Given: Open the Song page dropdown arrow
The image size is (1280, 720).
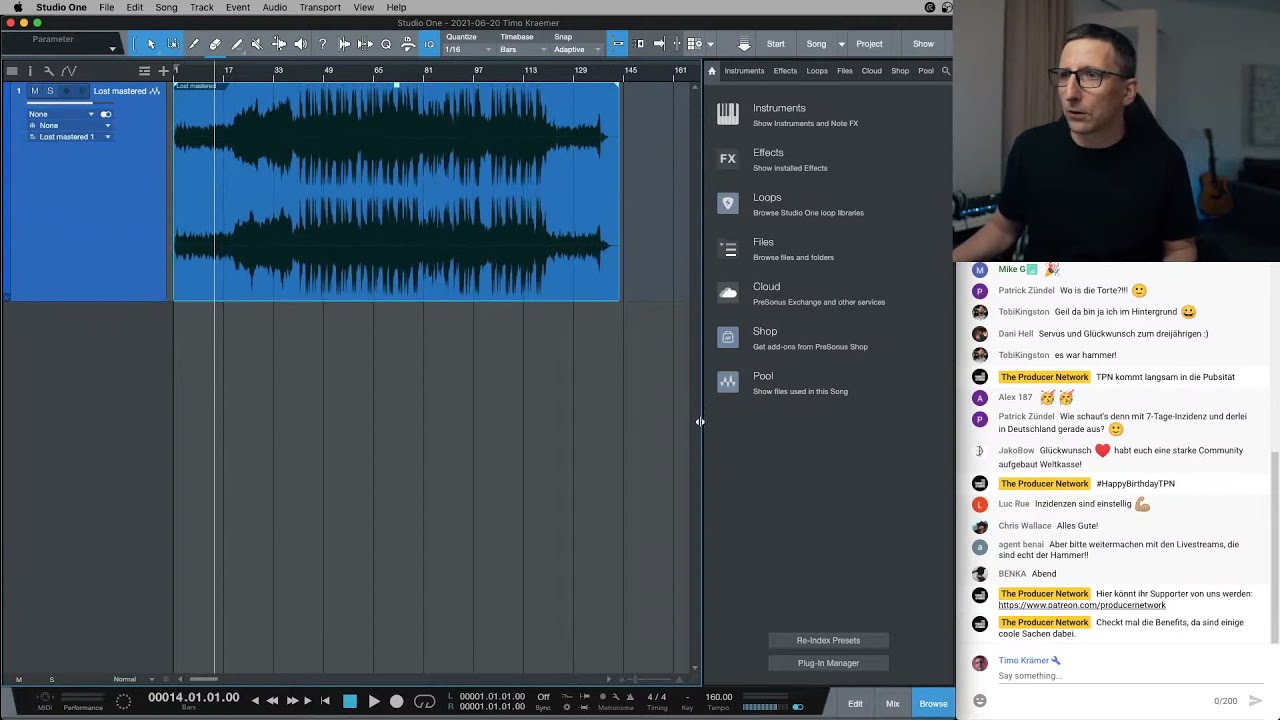Looking at the screenshot, I should pyautogui.click(x=841, y=44).
